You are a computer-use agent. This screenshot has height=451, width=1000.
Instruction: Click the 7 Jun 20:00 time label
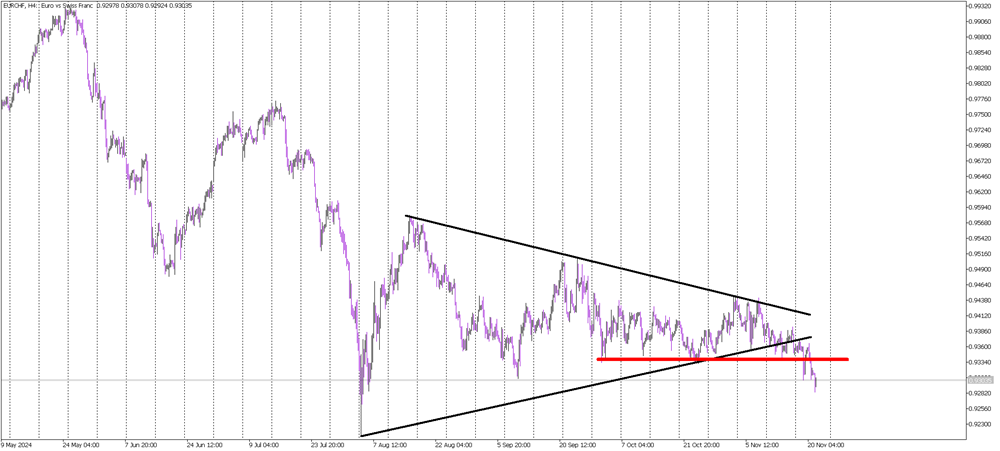143,445
